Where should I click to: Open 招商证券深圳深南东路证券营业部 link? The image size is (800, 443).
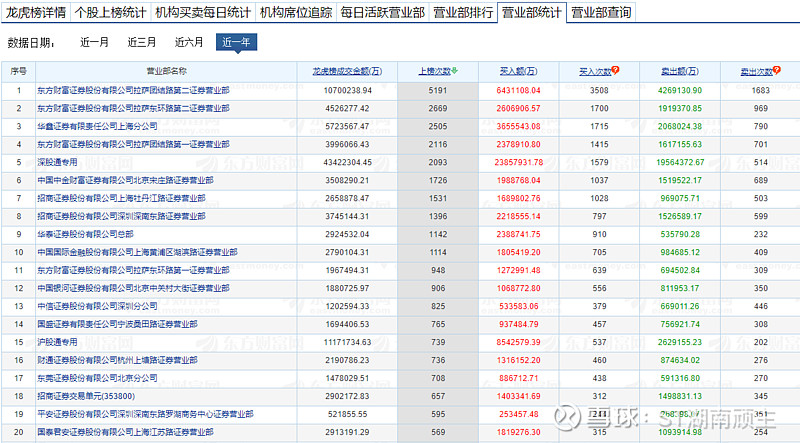[121, 216]
